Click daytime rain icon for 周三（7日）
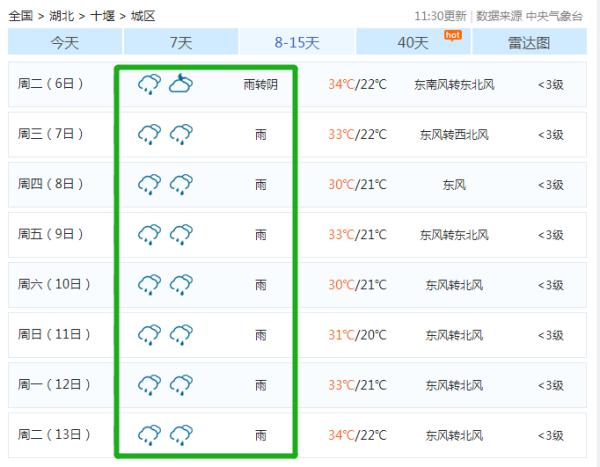Image resolution: width=600 pixels, height=467 pixels. pos(149,134)
